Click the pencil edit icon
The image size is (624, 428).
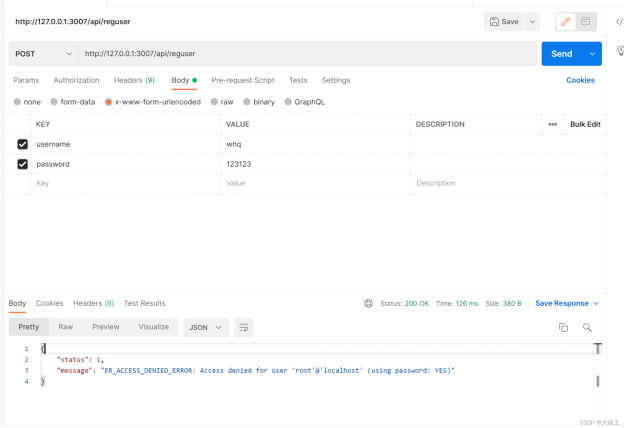[x=565, y=21]
